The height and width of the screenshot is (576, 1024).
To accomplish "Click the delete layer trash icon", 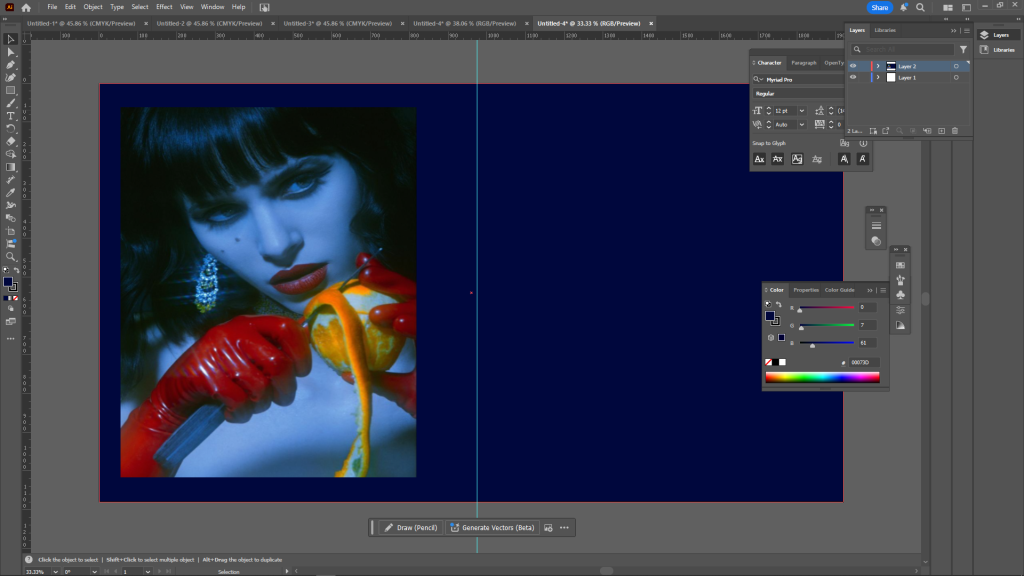I will pyautogui.click(x=955, y=131).
